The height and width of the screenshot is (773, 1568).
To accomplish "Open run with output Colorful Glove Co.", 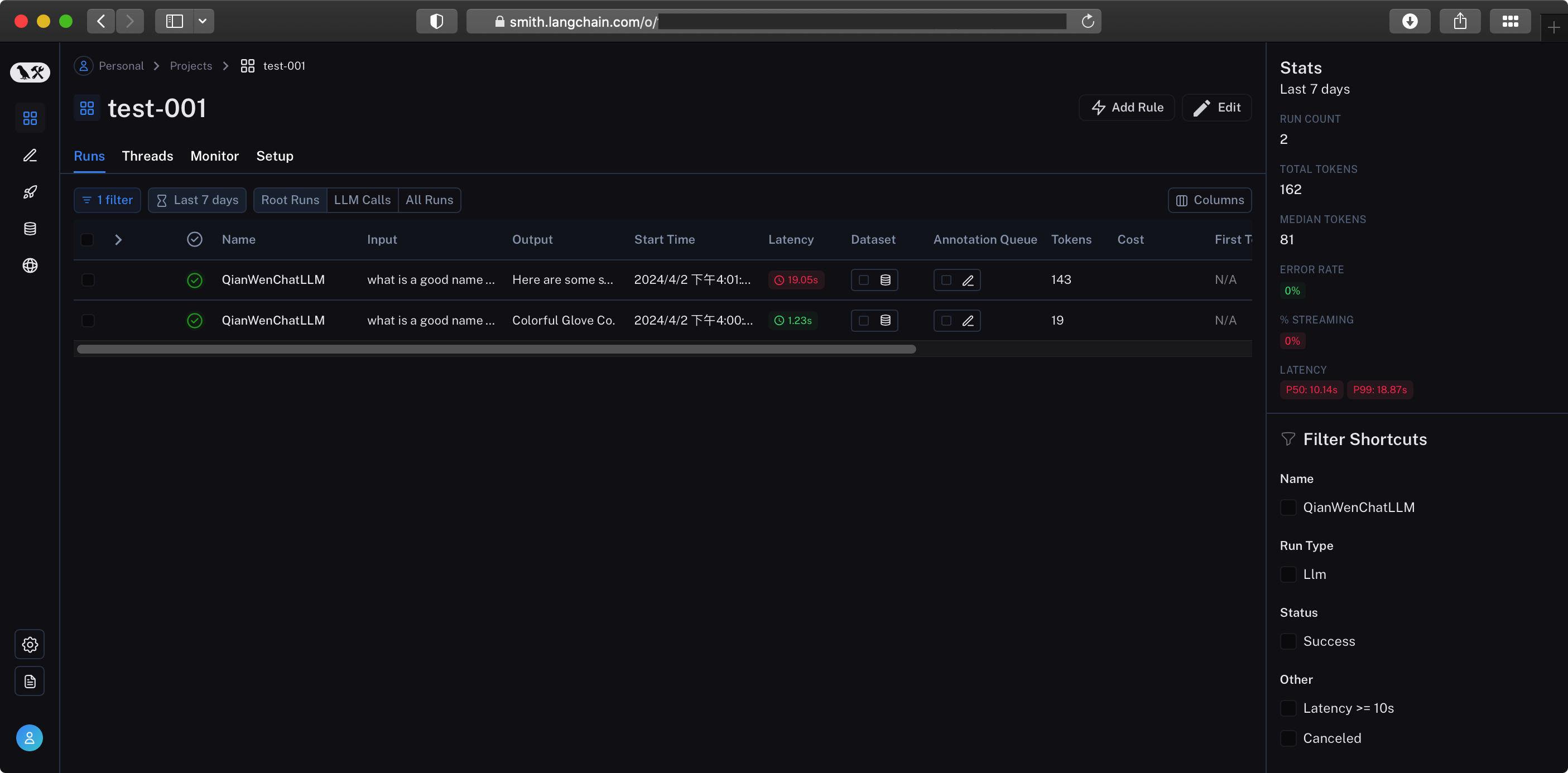I will pyautogui.click(x=563, y=321).
